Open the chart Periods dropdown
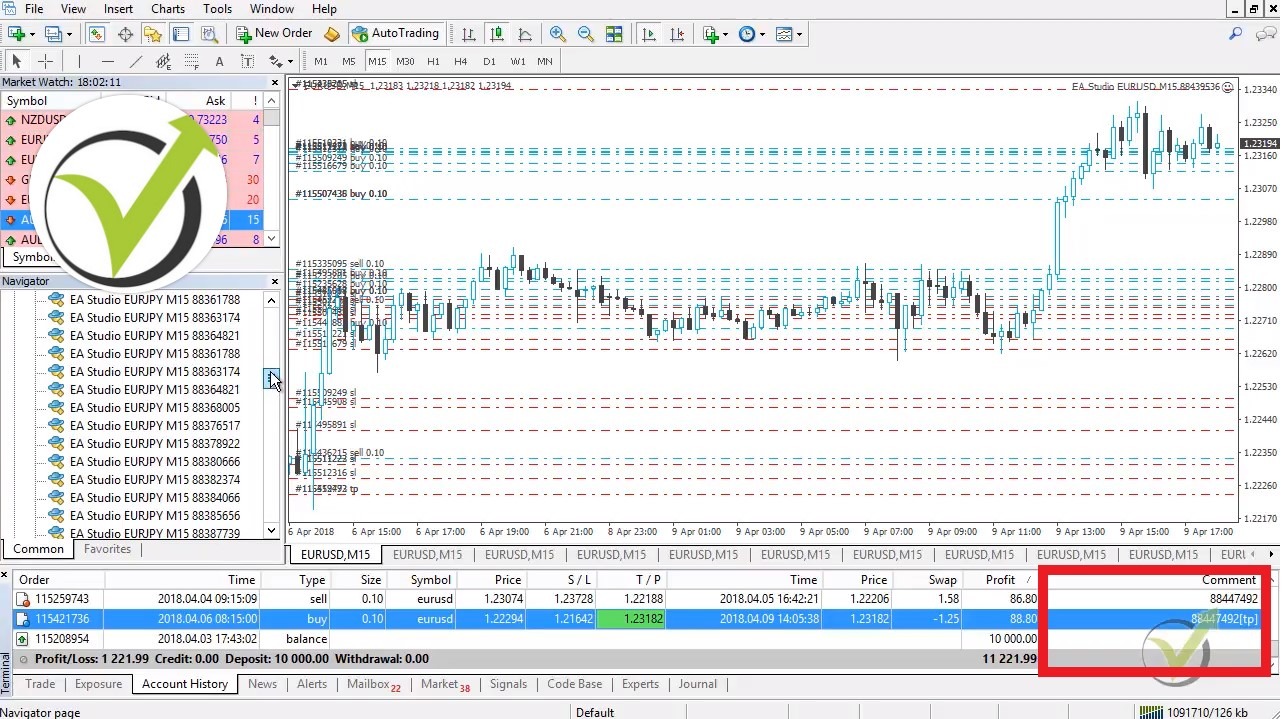1283x719 pixels. tap(749, 33)
